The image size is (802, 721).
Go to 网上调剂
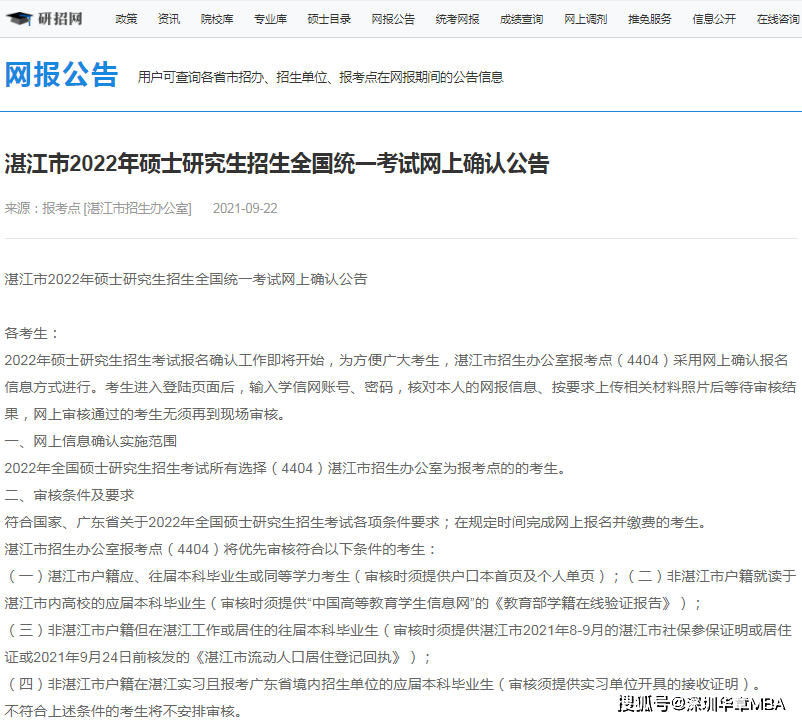585,19
